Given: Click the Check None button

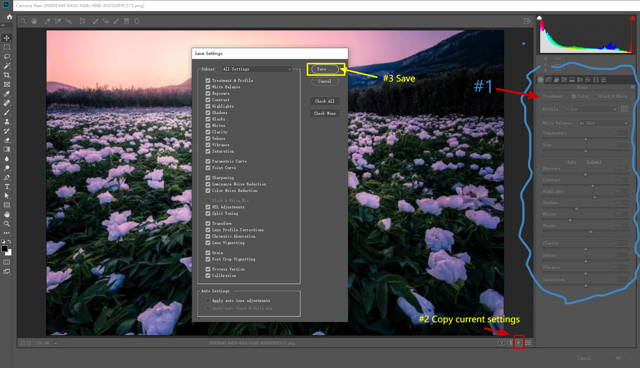Looking at the screenshot, I should 325,113.
